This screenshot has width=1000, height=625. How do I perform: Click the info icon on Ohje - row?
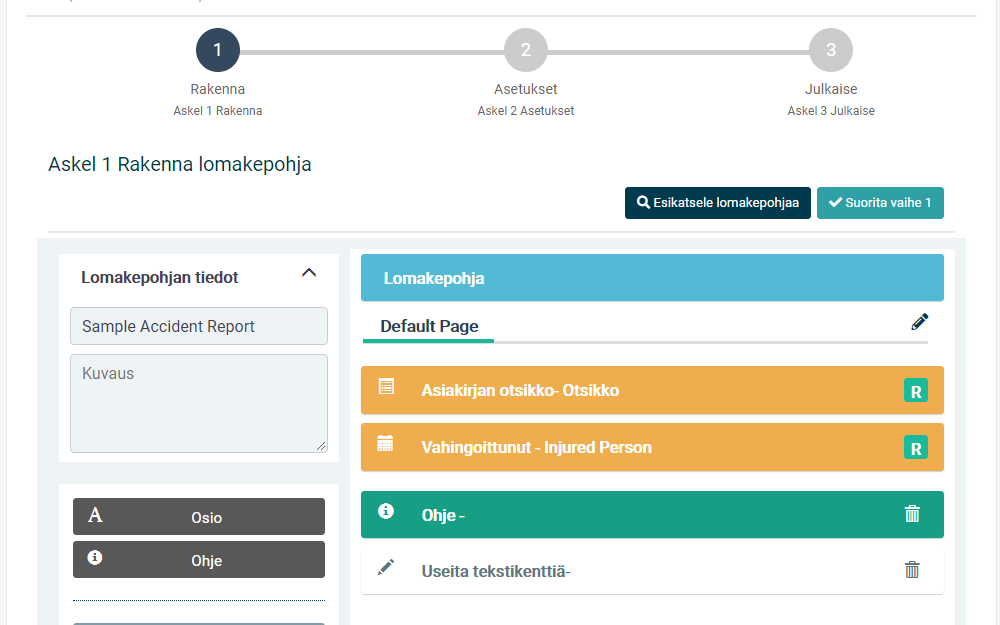386,511
